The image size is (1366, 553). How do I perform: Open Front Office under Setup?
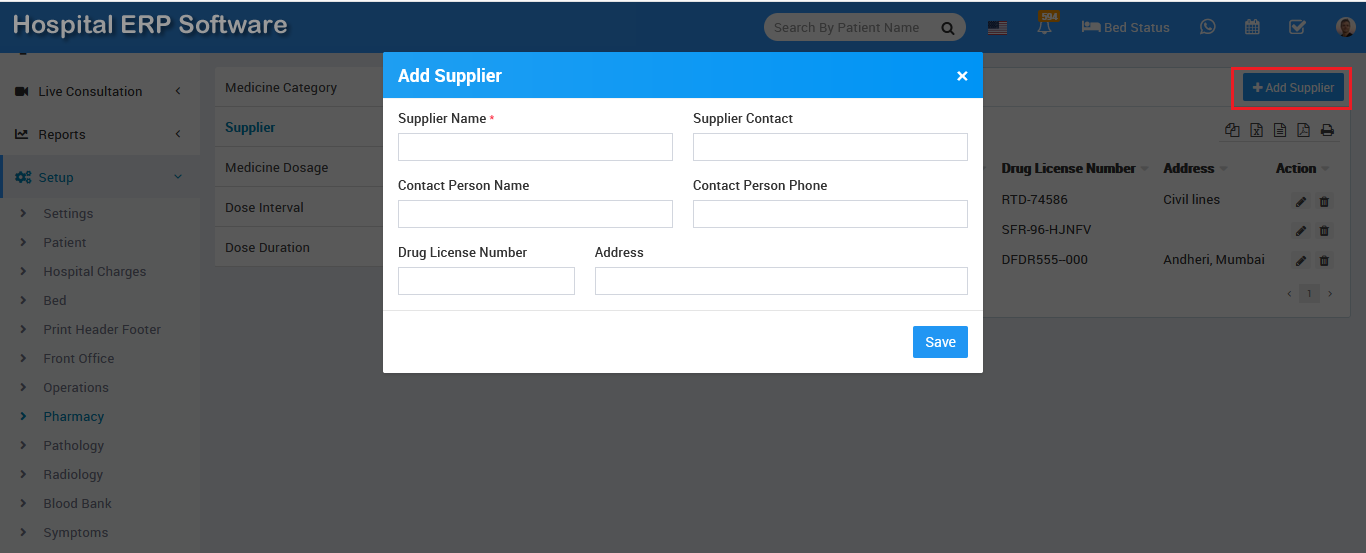[80, 358]
